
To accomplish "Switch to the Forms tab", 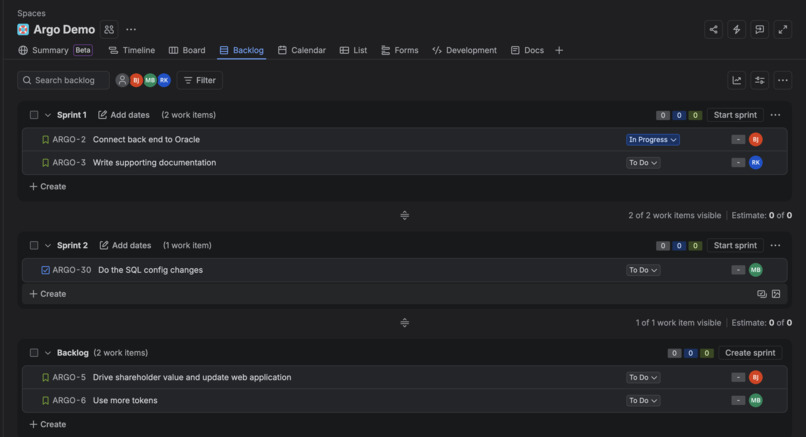I will click(400, 50).
